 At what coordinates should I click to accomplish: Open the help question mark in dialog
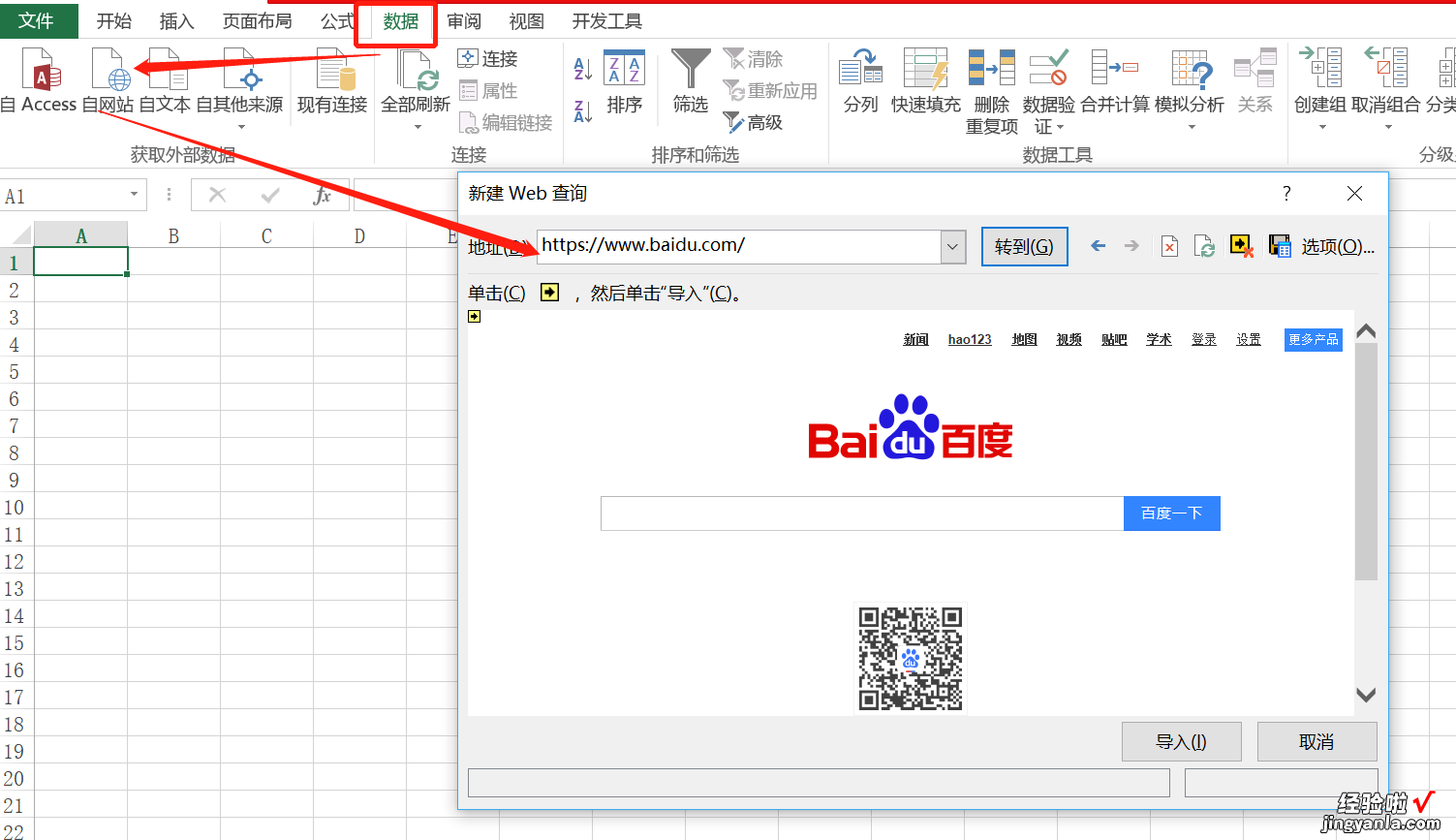click(1286, 194)
